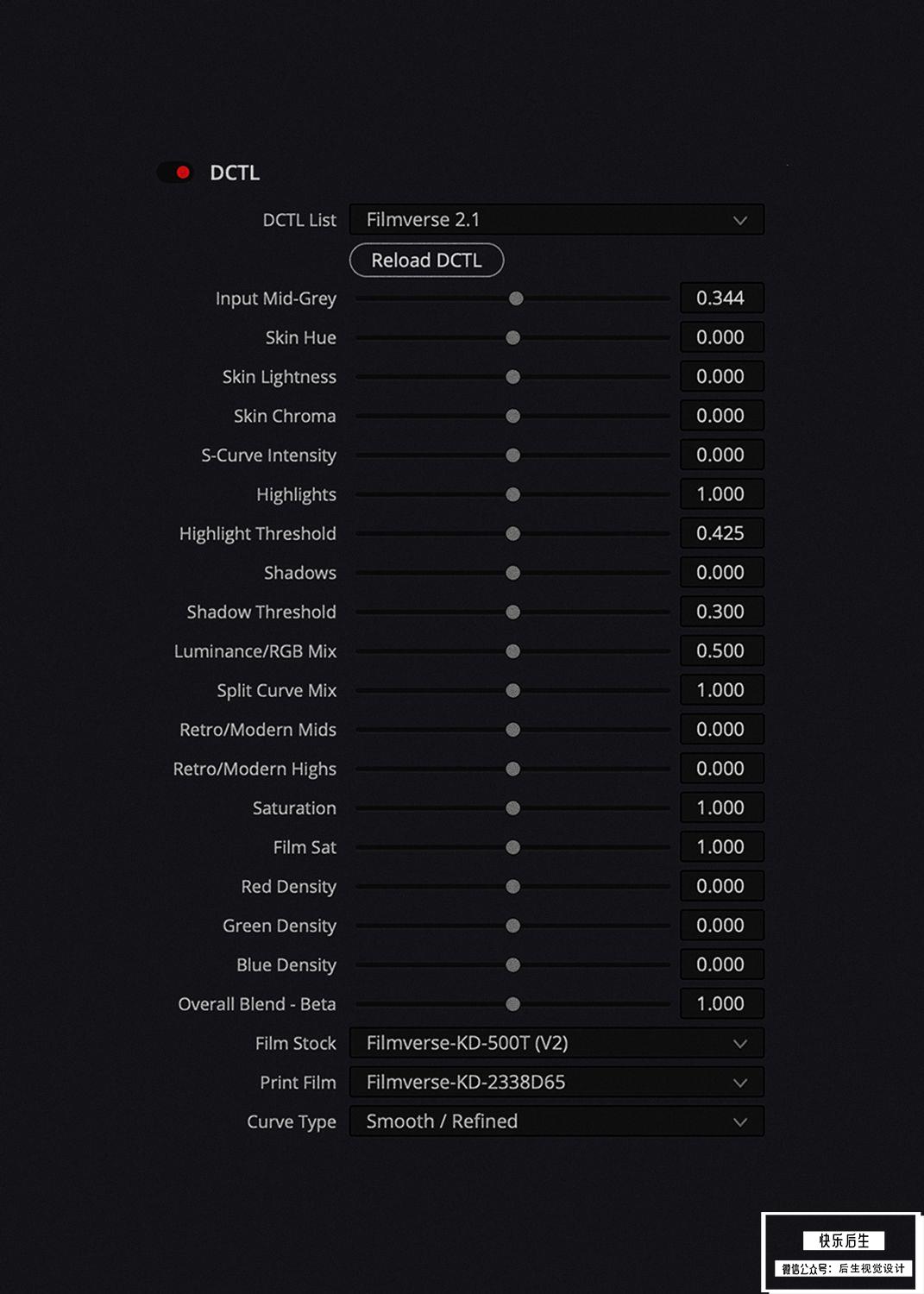Click the Split Curve Mix slider handle
Screen dimensions: 924x1294
512,690
